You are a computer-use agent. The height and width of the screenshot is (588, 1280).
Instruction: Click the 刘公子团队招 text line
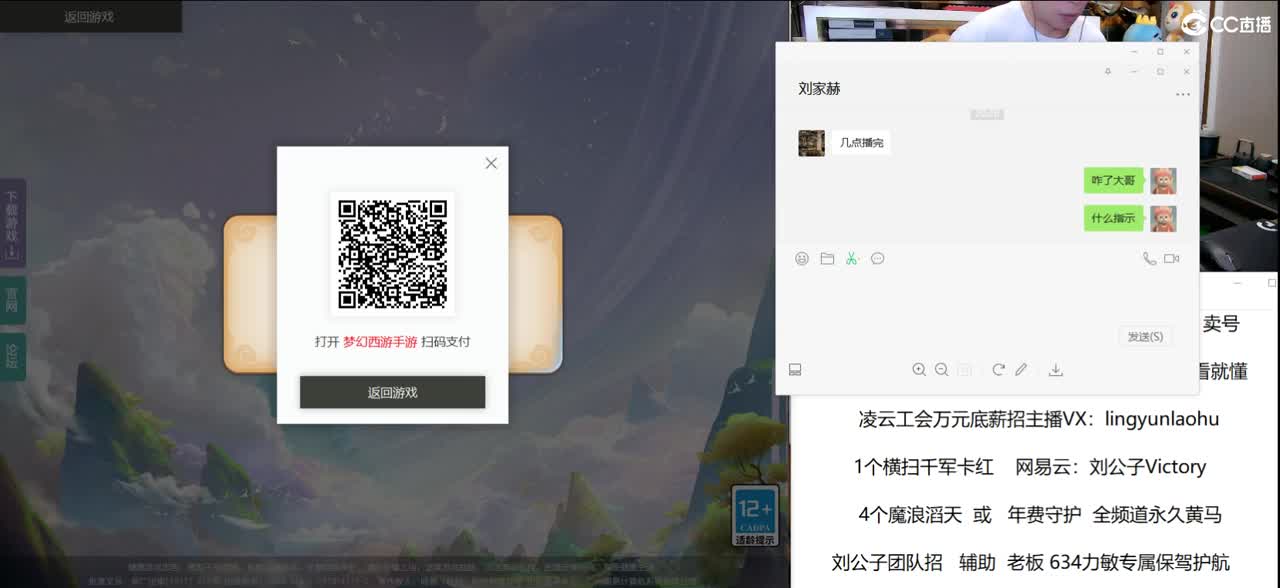pos(1031,563)
